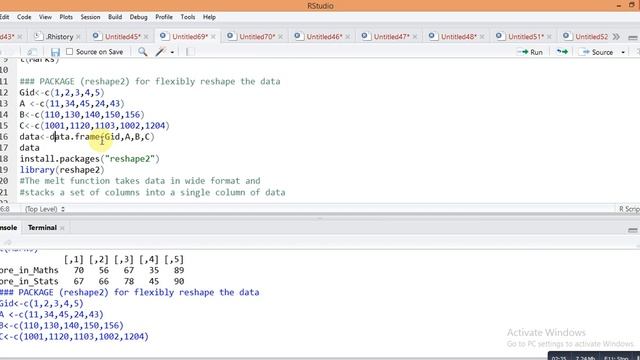
Task: Open the Source button dropdown arrow
Action: [x=623, y=52]
